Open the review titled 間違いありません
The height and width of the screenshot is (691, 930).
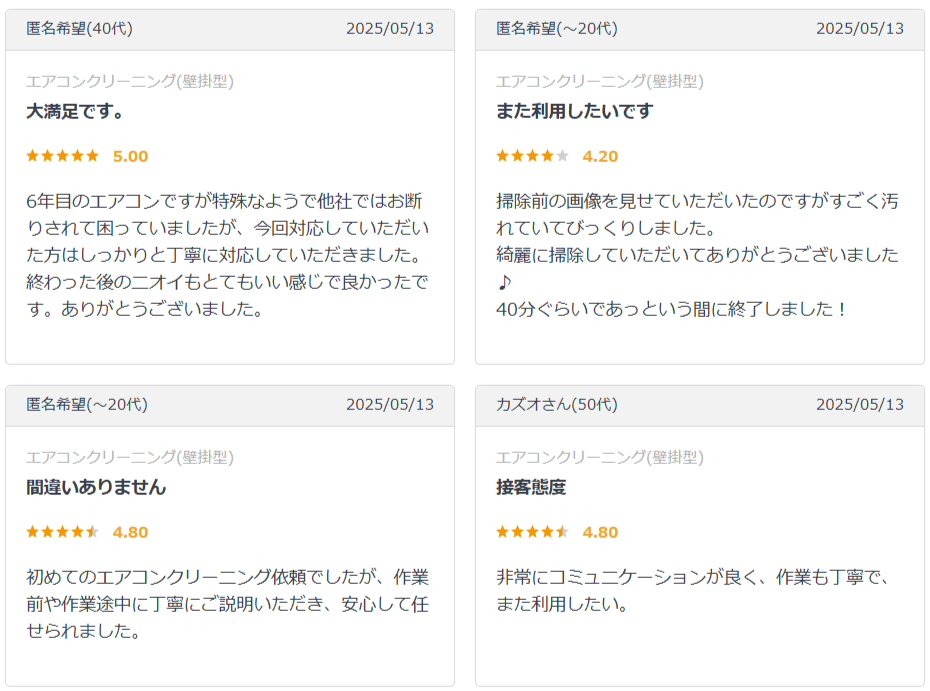tap(96, 488)
